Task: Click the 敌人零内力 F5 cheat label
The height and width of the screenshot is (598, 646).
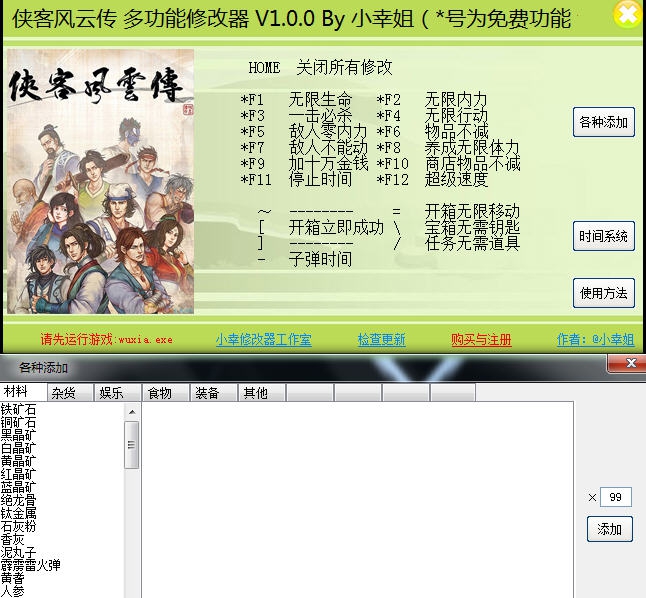Action: click(328, 132)
